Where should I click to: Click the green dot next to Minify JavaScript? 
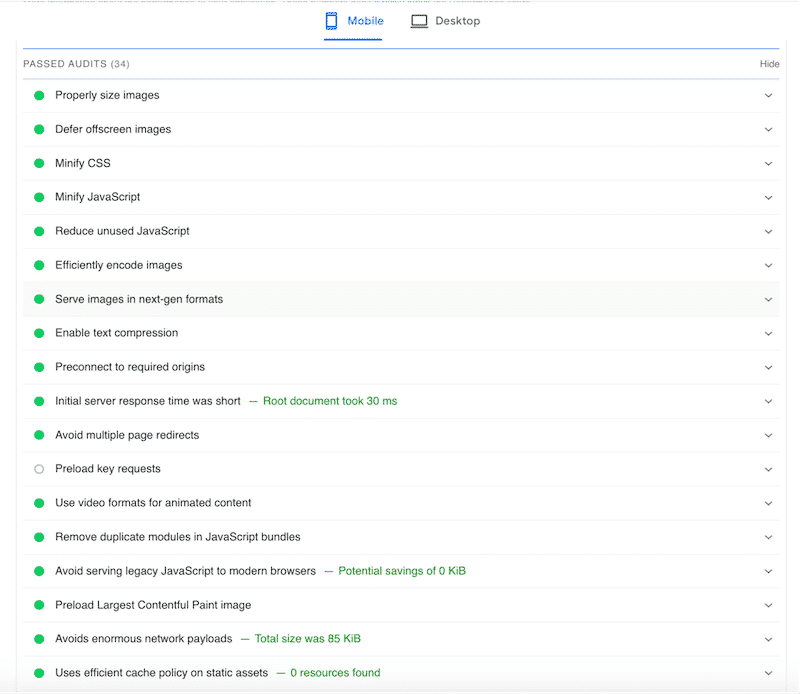[x=38, y=197]
